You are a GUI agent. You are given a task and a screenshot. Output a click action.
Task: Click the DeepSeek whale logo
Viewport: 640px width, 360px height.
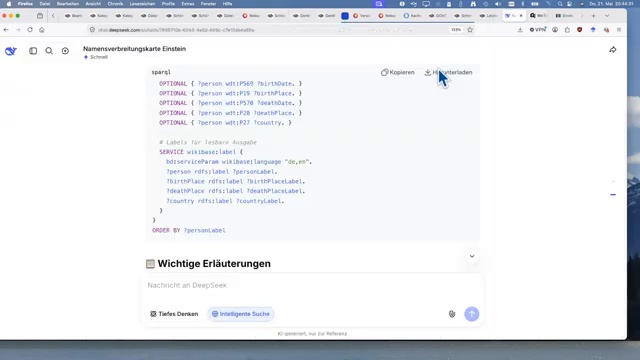click(x=11, y=51)
